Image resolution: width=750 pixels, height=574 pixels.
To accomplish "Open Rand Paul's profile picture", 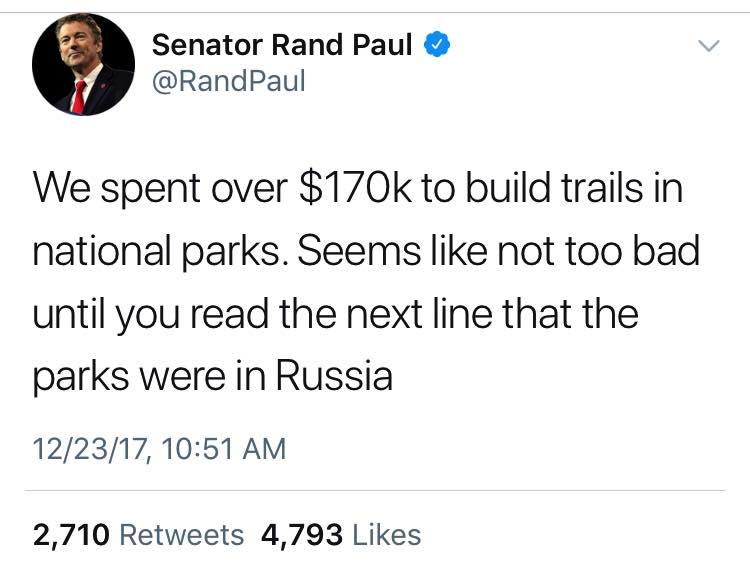I will click(x=83, y=65).
